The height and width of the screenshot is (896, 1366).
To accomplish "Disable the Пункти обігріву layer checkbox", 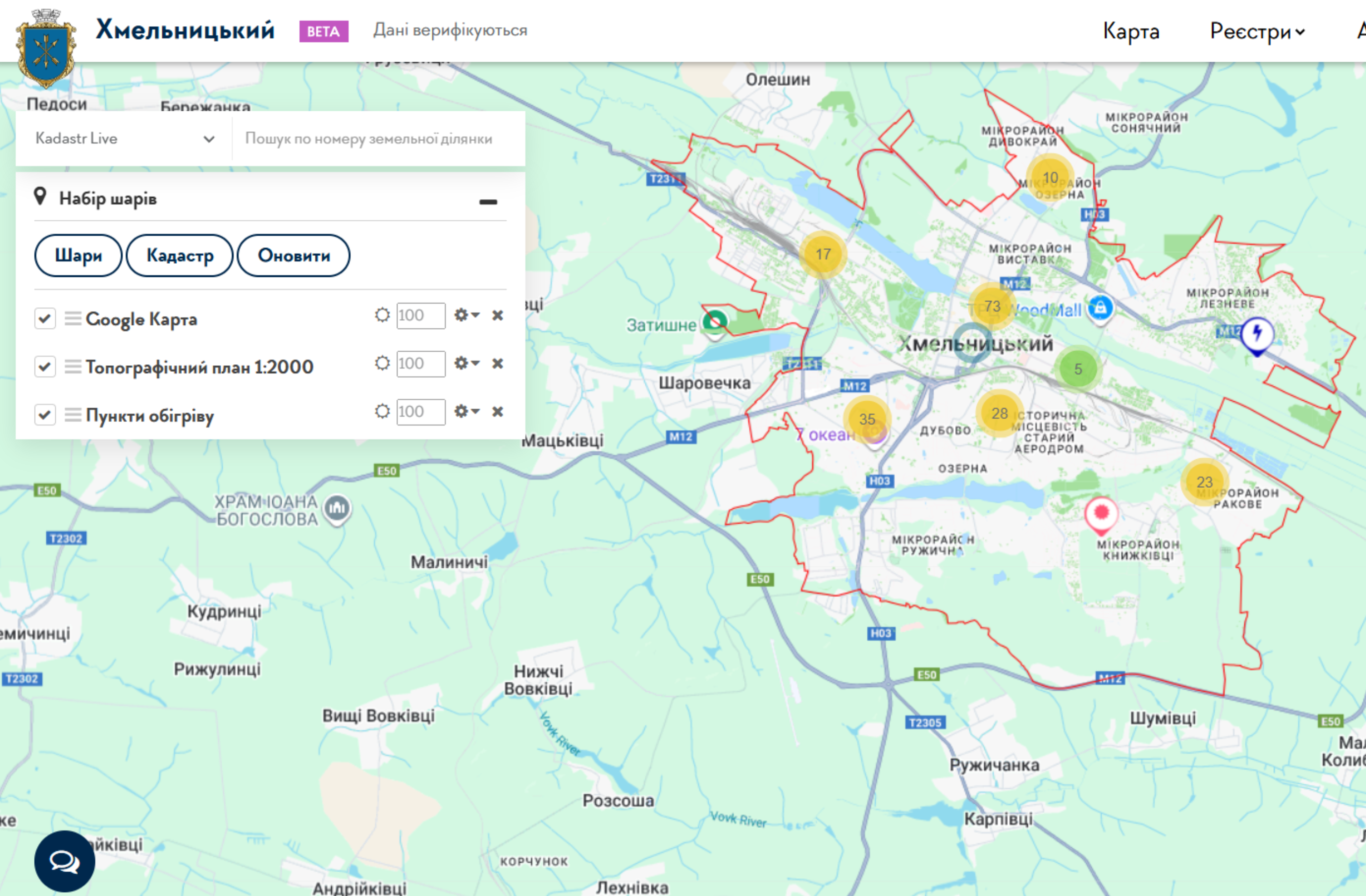I will pyautogui.click(x=45, y=415).
